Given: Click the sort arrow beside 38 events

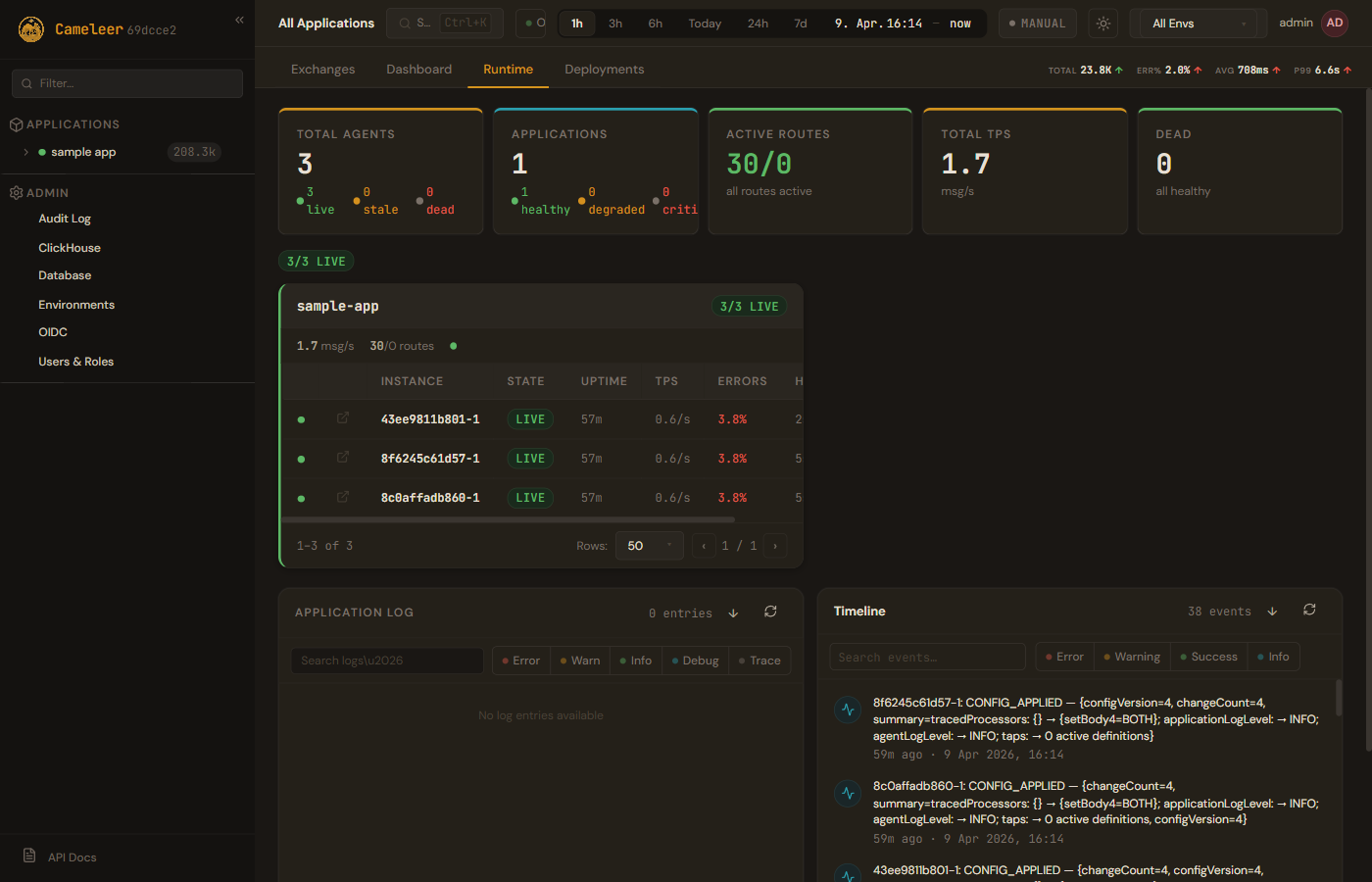Looking at the screenshot, I should [x=1272, y=612].
